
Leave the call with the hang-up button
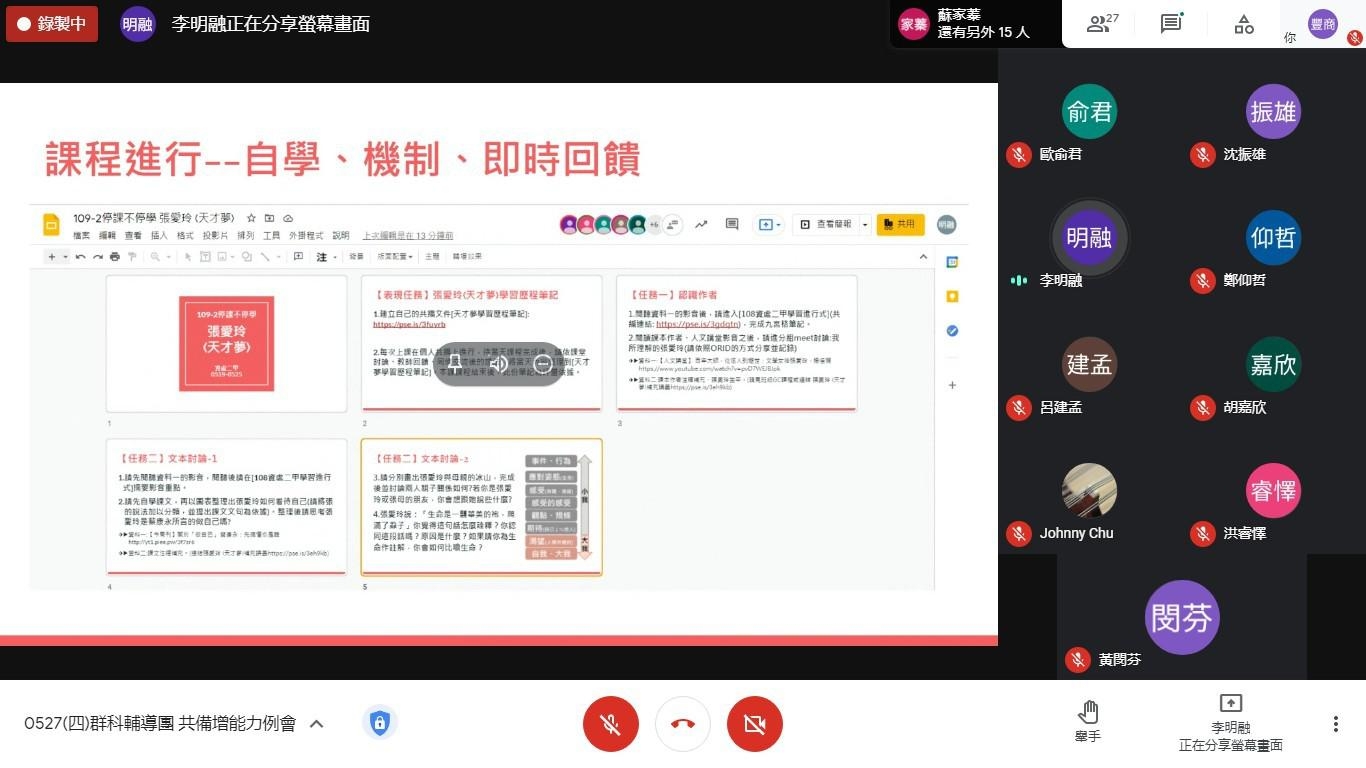point(683,723)
